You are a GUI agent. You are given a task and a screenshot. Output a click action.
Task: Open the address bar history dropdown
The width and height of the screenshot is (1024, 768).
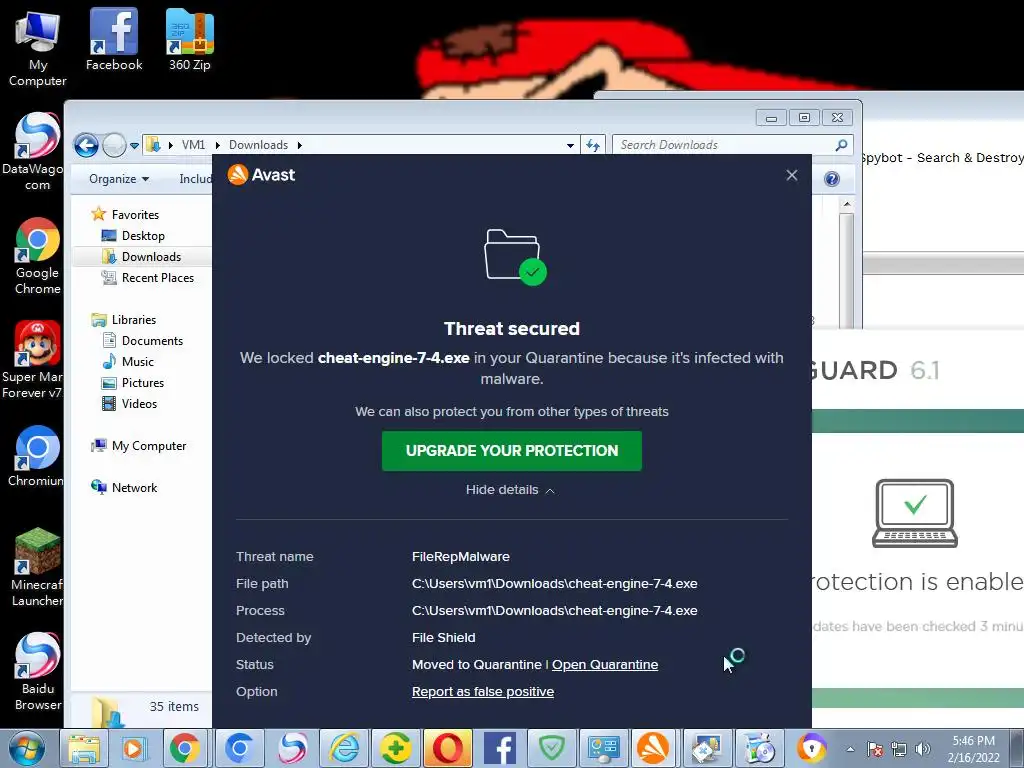click(x=570, y=145)
